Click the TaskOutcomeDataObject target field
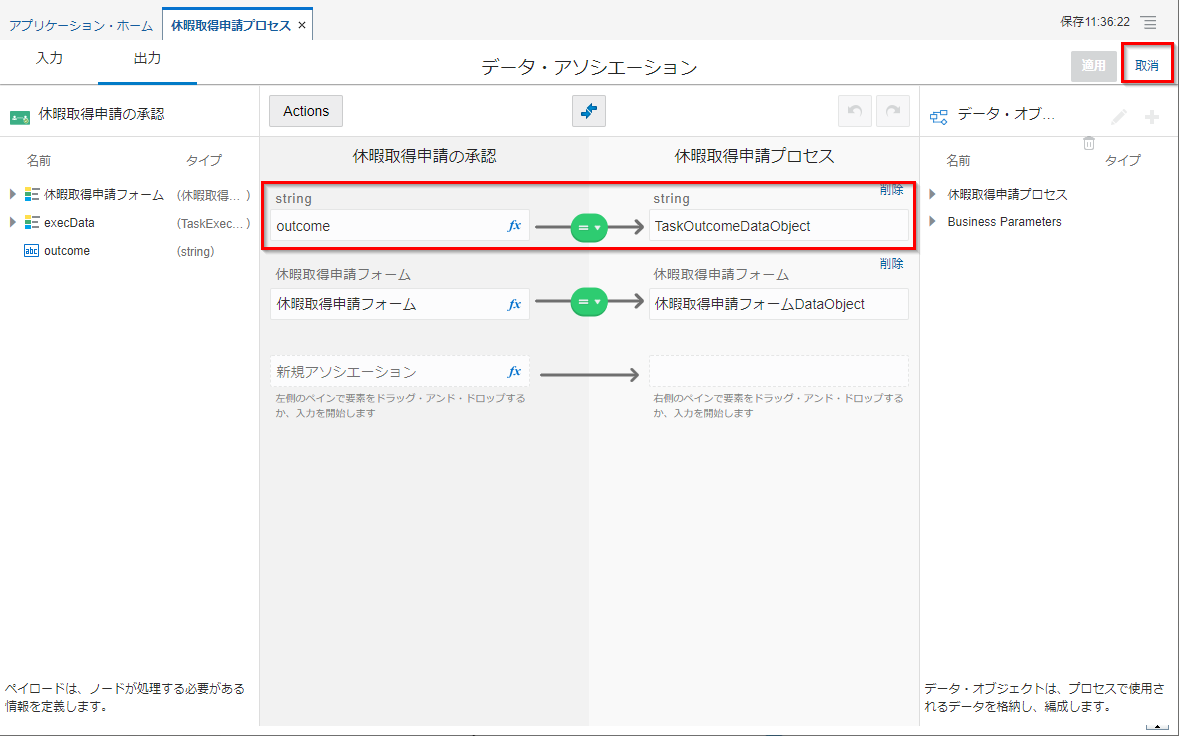 pyautogui.click(x=778, y=226)
